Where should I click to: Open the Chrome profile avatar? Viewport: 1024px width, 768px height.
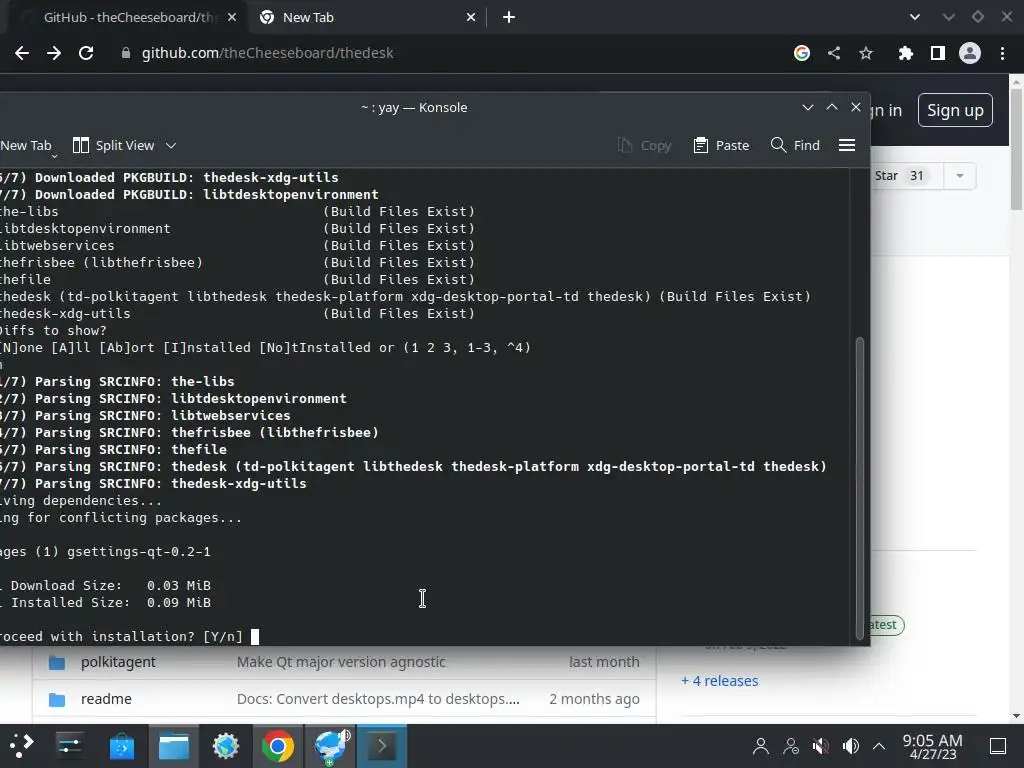click(970, 53)
